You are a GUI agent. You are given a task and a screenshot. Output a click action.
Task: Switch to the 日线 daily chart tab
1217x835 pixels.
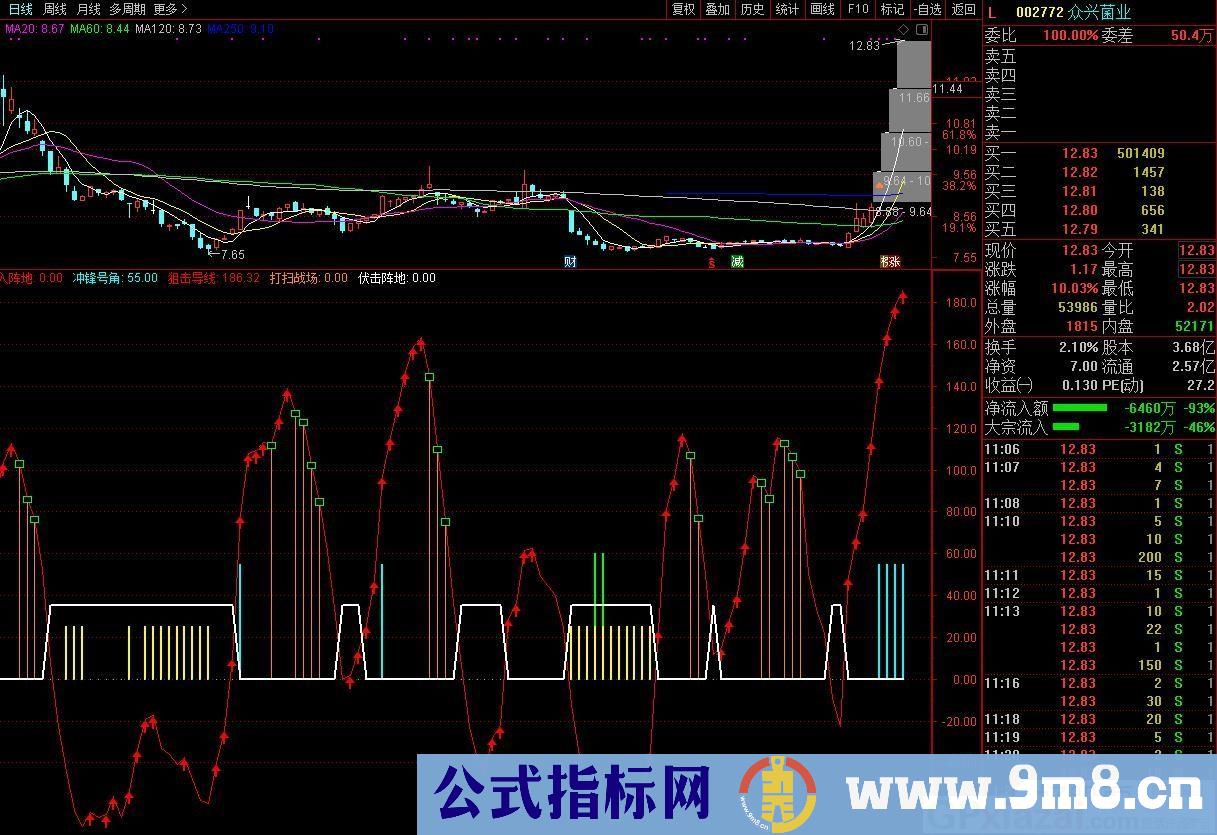click(20, 9)
